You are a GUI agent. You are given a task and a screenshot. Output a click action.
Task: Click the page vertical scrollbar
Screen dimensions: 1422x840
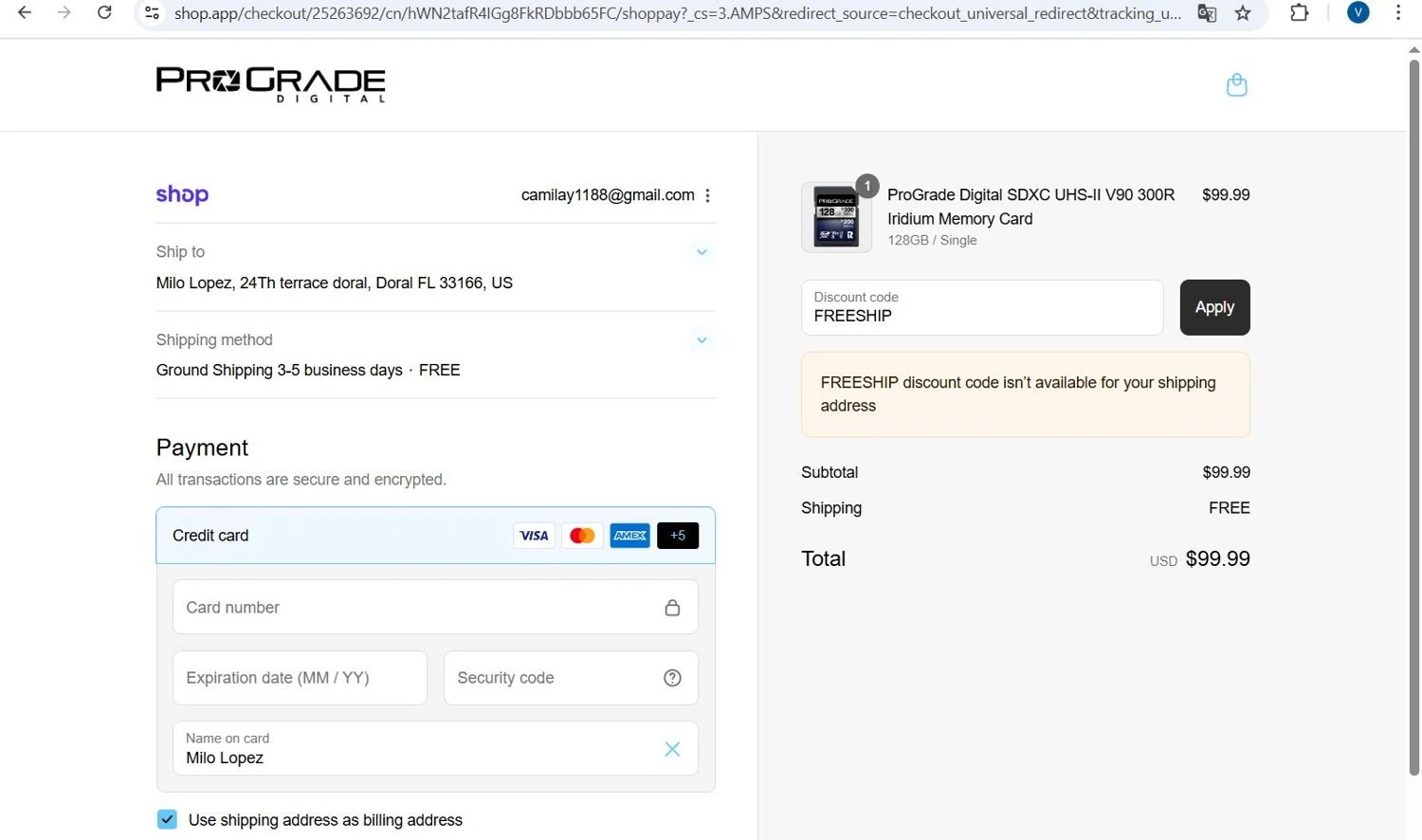[1413, 417]
